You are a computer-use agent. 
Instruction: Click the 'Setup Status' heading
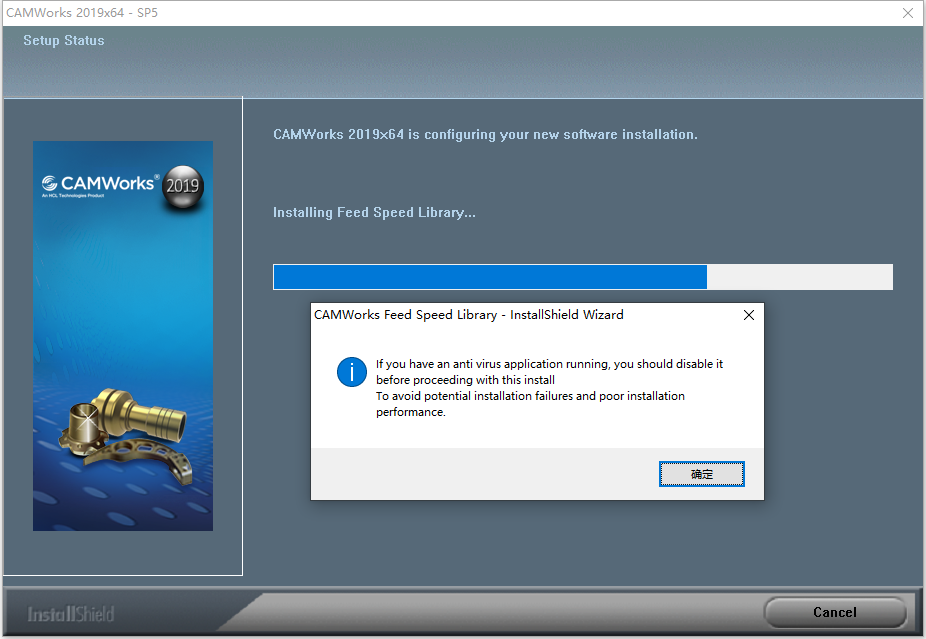coord(64,41)
